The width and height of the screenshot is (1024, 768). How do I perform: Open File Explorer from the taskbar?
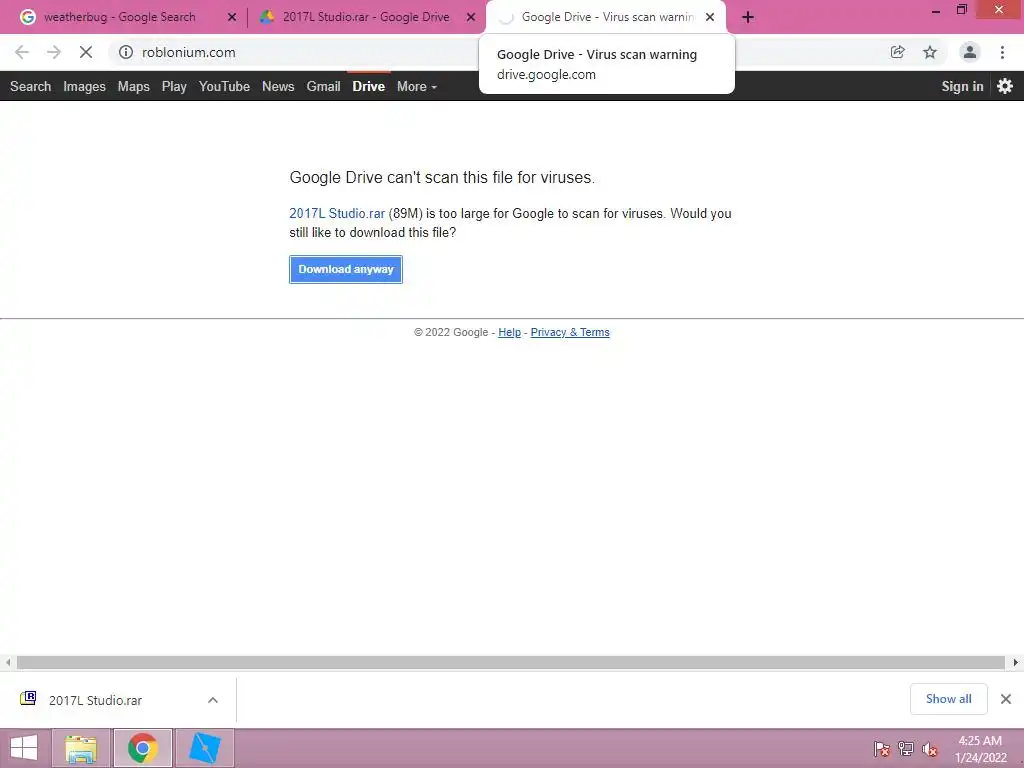(81, 748)
